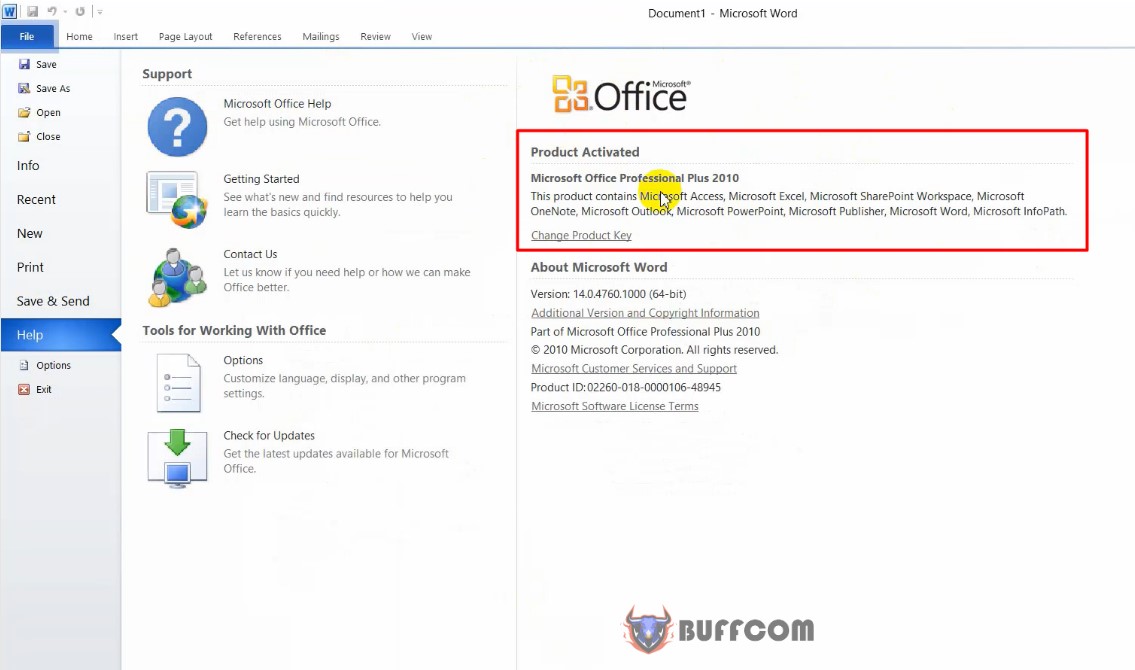
Task: Click the Close folder icon in the sidebar
Action: click(24, 136)
